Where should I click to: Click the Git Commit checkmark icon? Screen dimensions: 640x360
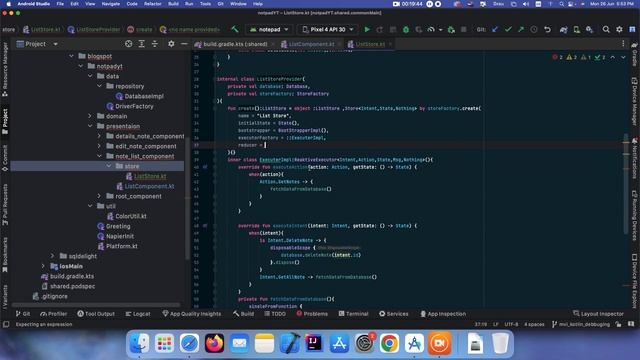508,29
